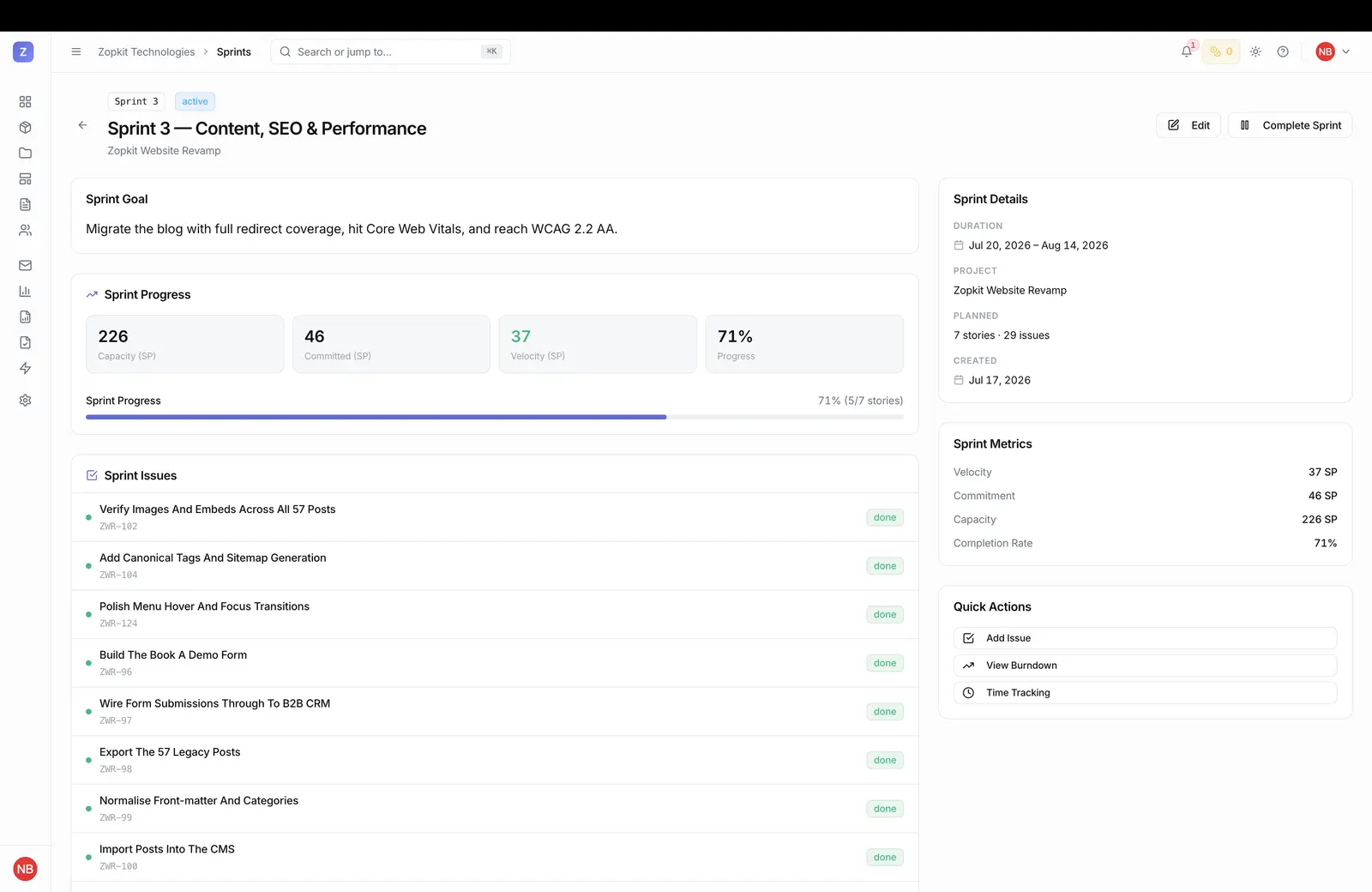Click the done badge for ZWR-96
Image resolution: width=1372 pixels, height=892 pixels.
point(885,663)
